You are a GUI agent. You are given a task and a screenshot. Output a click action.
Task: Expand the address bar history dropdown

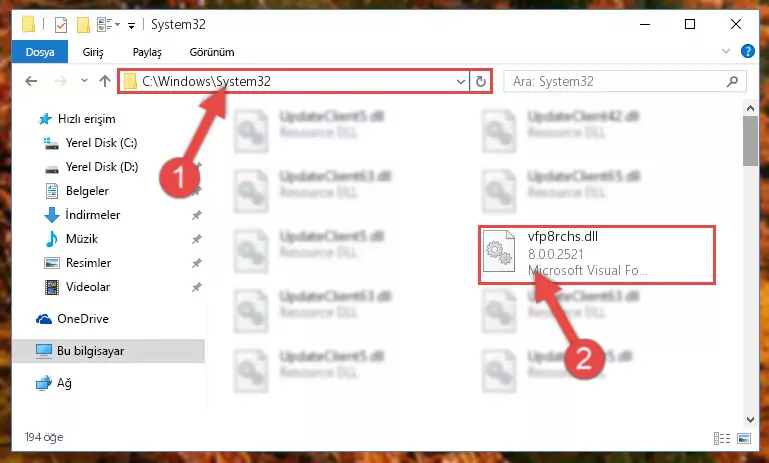coord(461,81)
